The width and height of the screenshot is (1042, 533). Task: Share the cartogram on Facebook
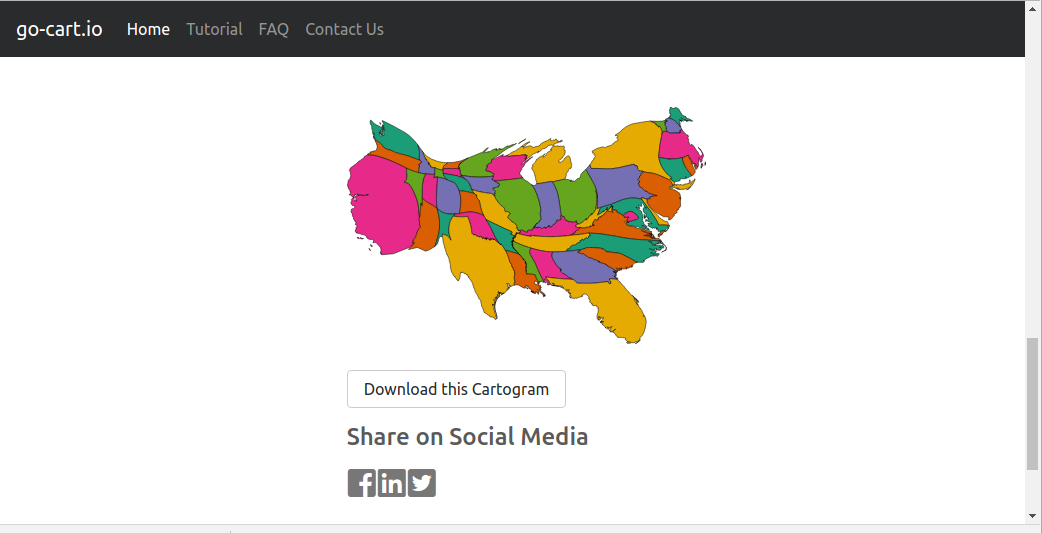pos(361,482)
